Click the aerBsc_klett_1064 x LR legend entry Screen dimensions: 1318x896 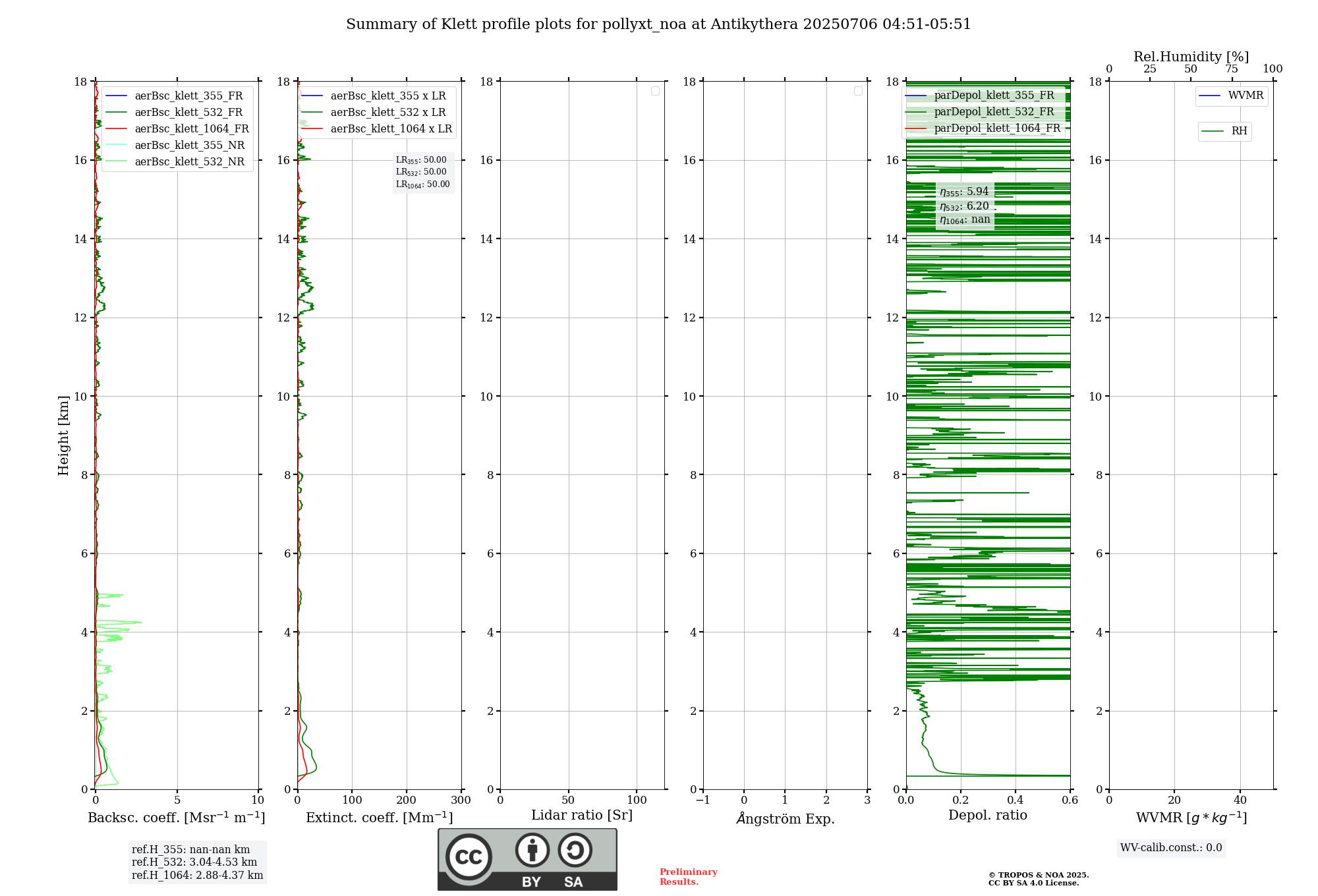377,129
